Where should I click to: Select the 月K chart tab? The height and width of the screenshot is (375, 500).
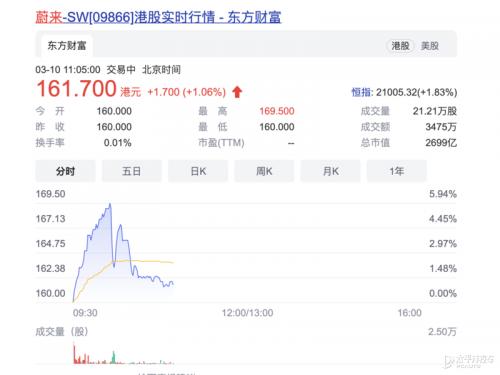coord(330,171)
